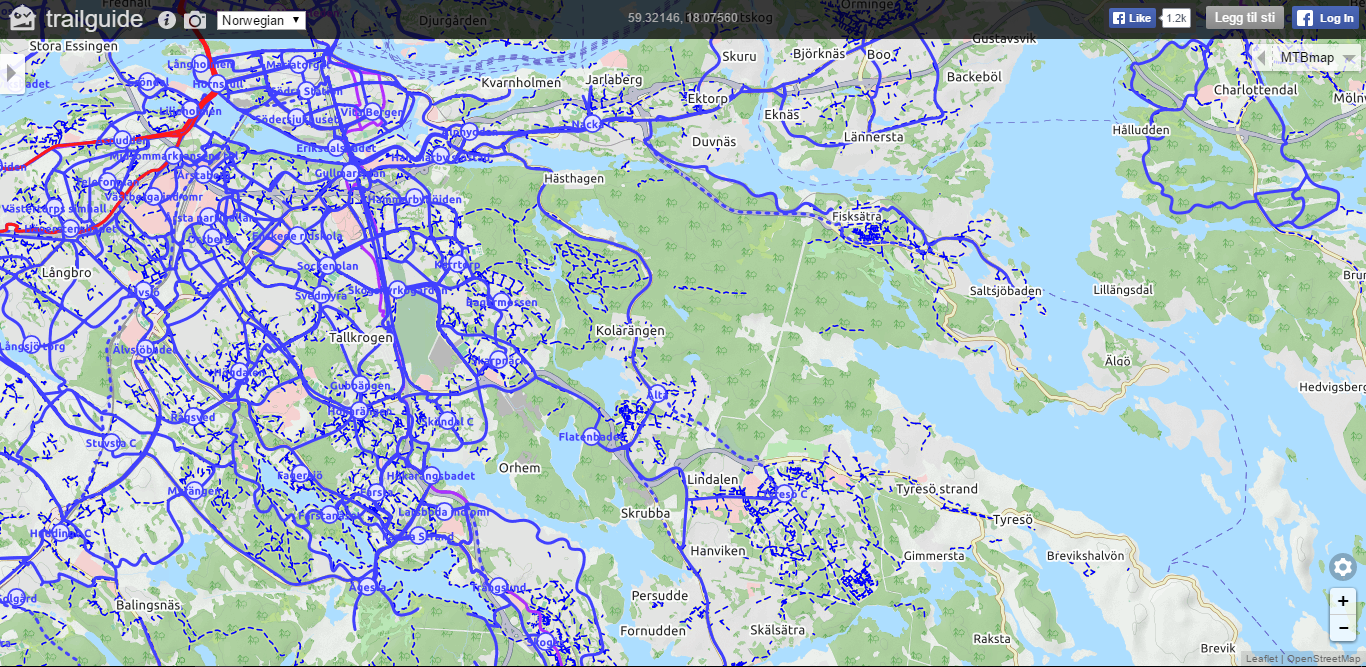This screenshot has height=667, width=1366.
Task: Click the trailguide title text
Action: [x=94, y=19]
